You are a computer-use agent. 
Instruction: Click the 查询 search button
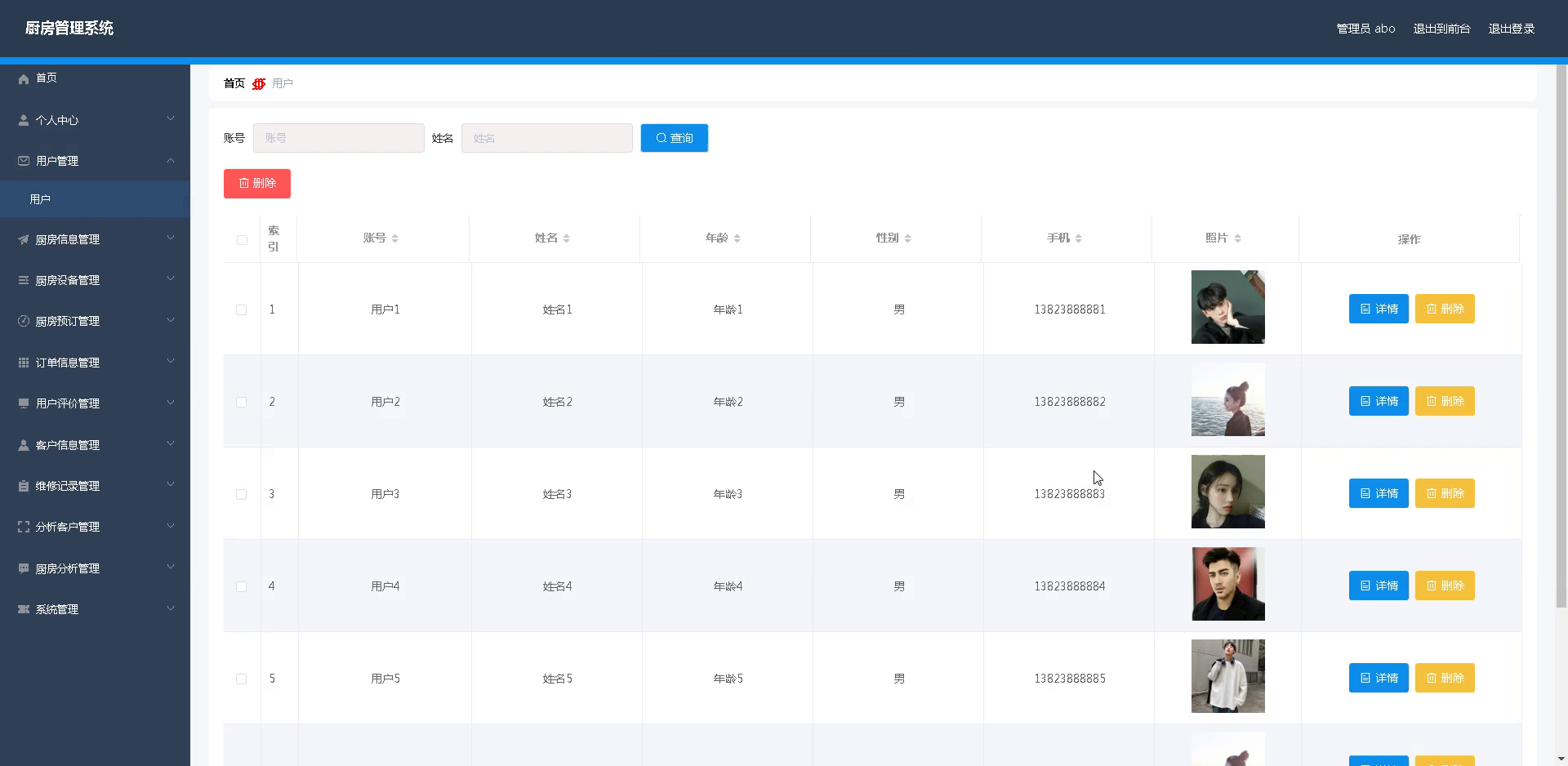[674, 138]
